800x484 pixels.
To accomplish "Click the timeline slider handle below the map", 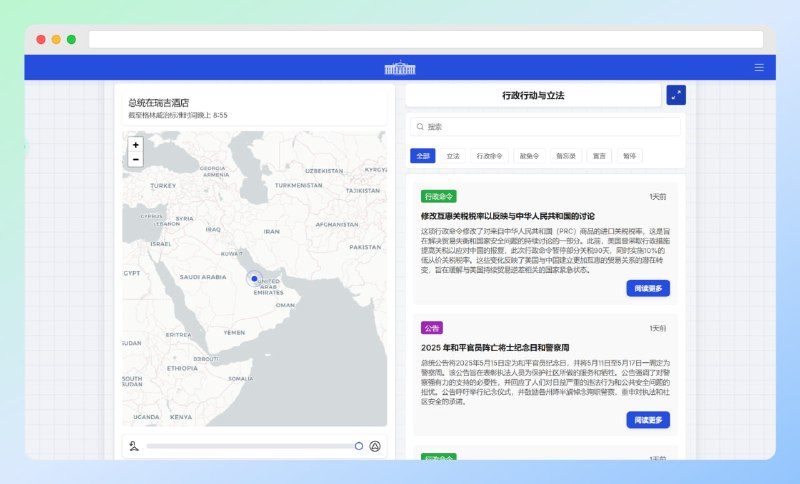I will coord(359,446).
